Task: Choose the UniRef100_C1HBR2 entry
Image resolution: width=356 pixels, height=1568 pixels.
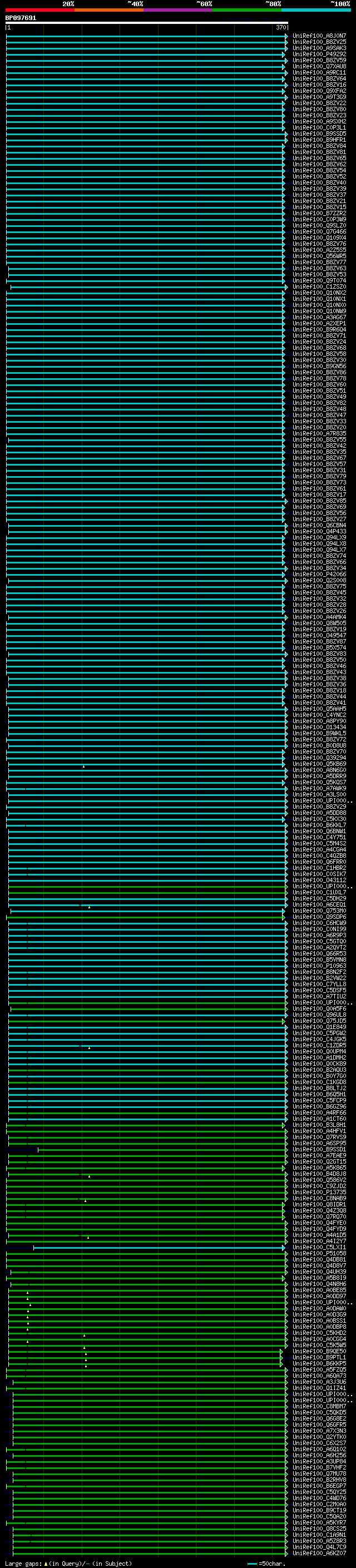Action: 319,867
